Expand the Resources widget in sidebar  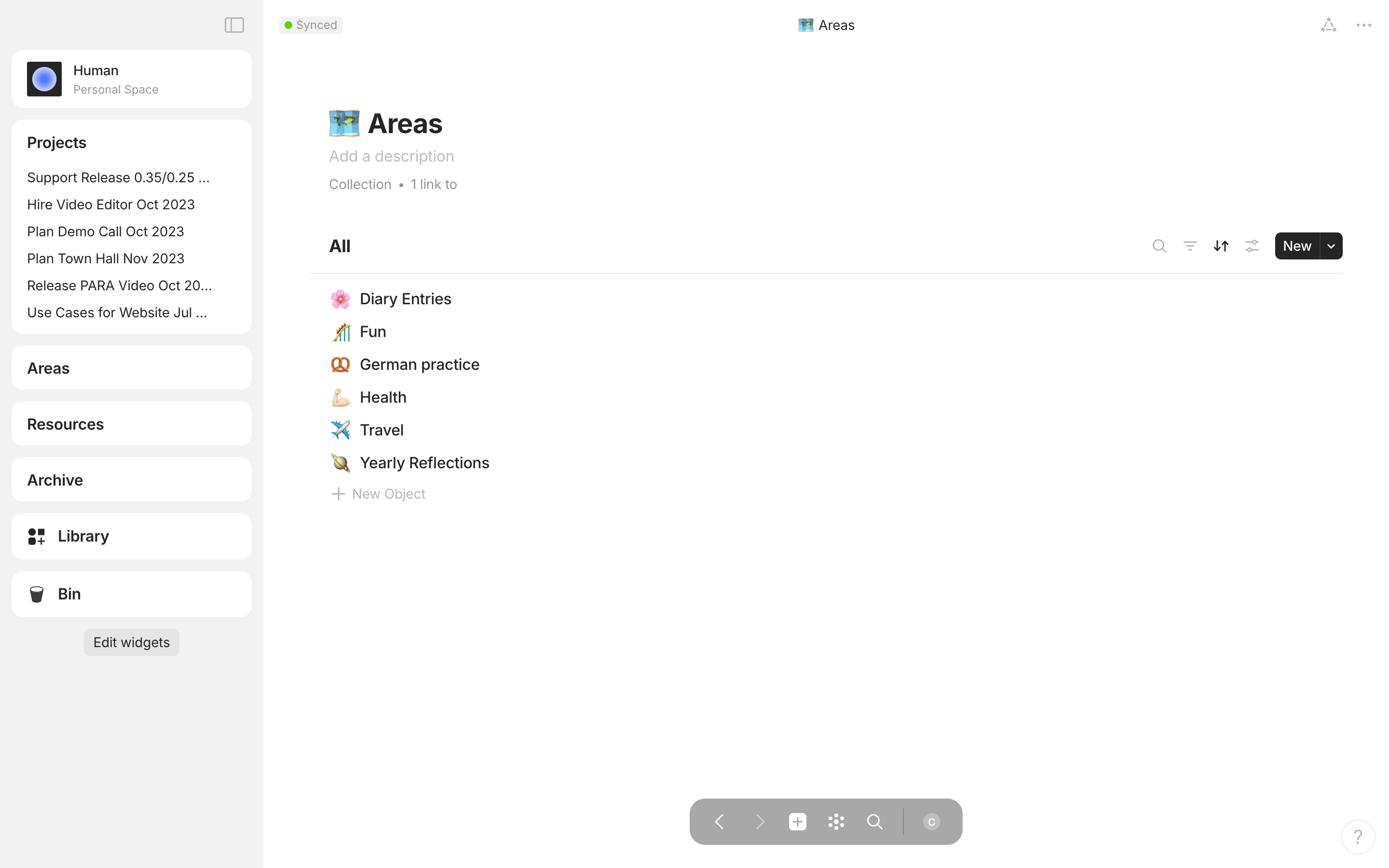pyautogui.click(x=66, y=424)
